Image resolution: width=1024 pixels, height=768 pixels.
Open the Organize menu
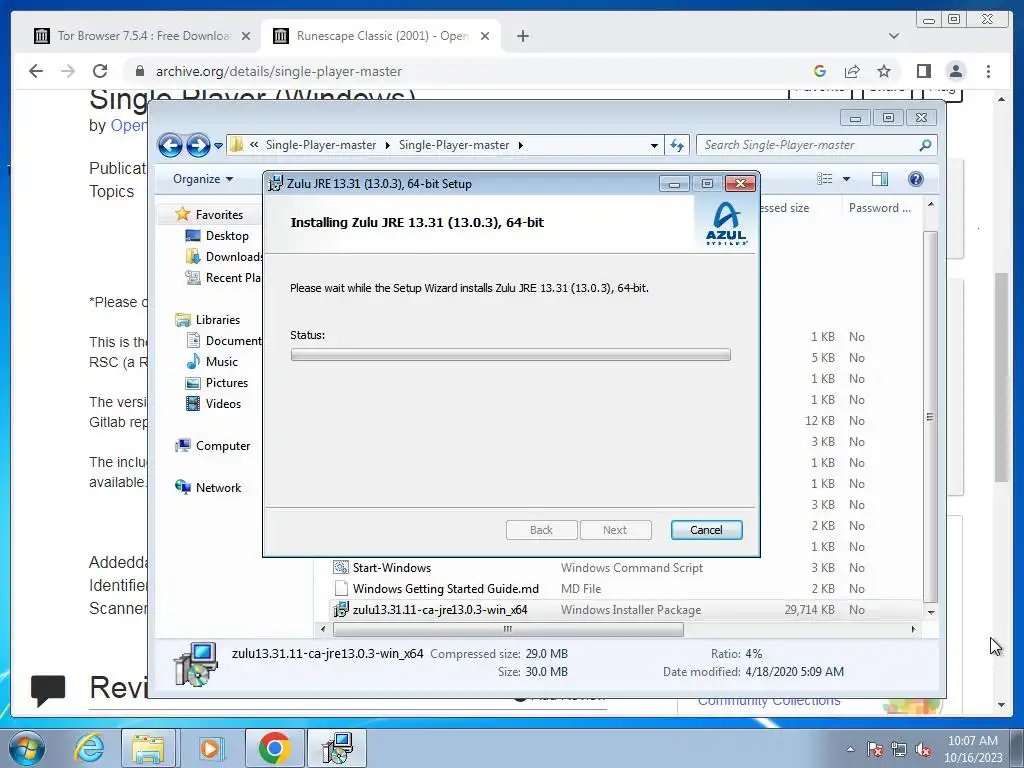[x=202, y=179]
